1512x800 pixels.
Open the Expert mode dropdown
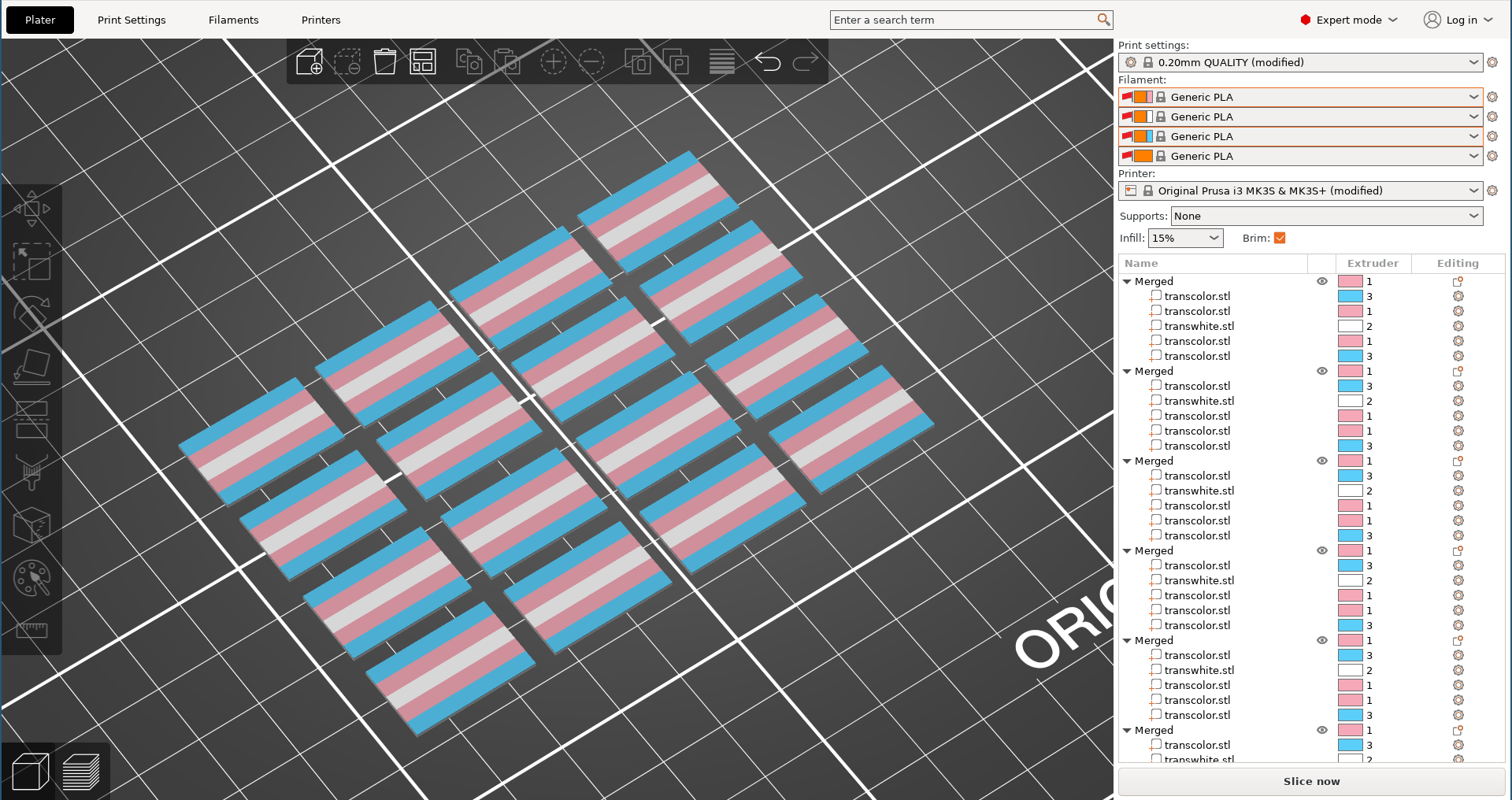pyautogui.click(x=1349, y=20)
